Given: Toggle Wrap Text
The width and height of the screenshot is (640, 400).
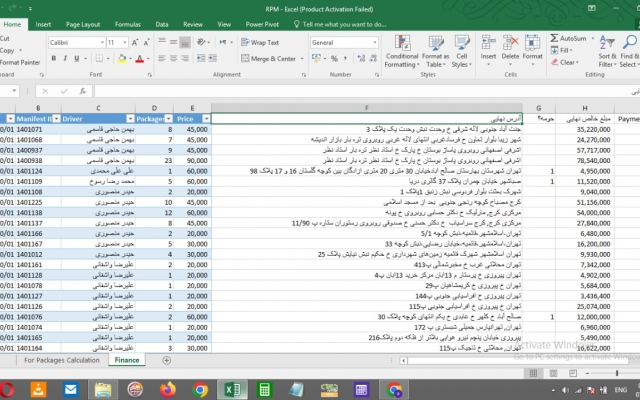Looking at the screenshot, I should (260, 42).
